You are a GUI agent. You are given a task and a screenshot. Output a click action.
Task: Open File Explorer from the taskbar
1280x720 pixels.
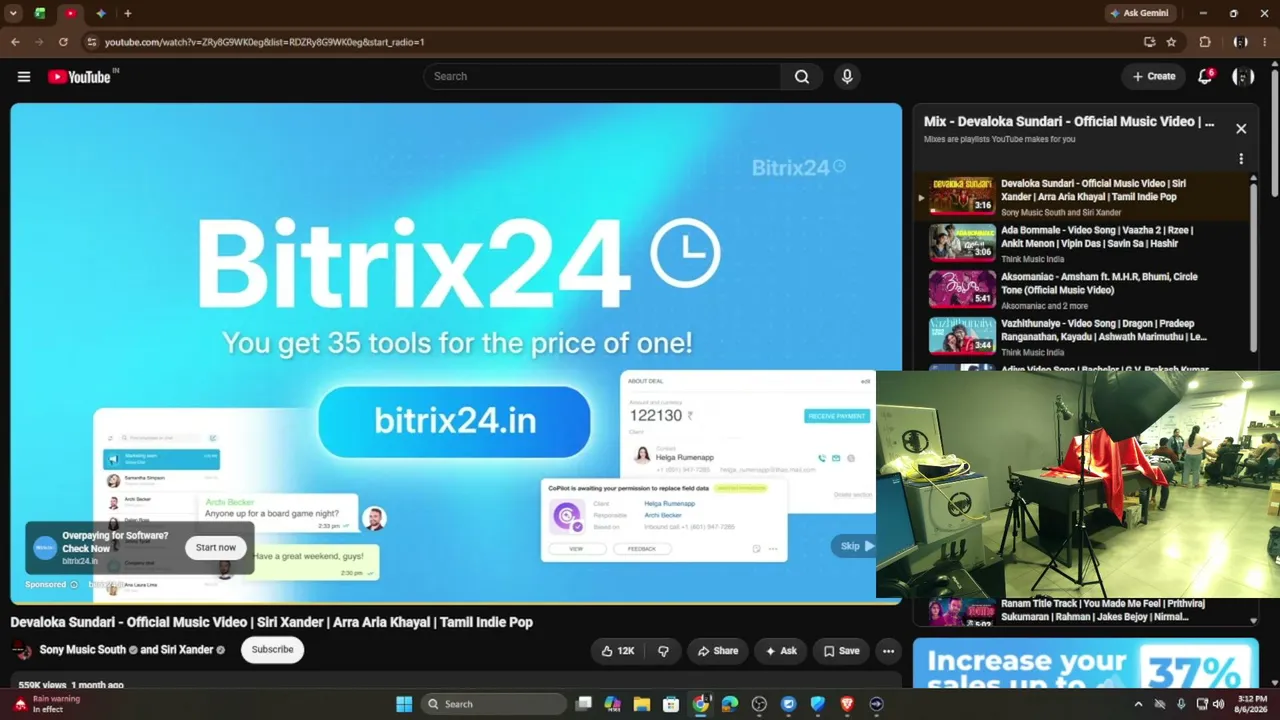pos(642,704)
